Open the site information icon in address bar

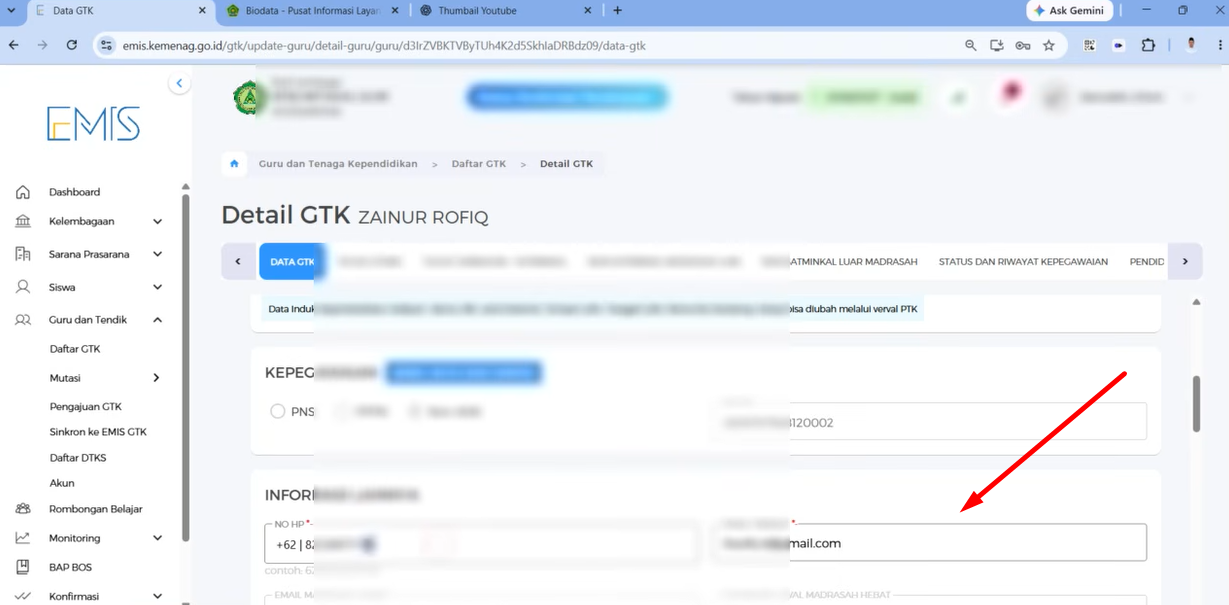coord(107,45)
